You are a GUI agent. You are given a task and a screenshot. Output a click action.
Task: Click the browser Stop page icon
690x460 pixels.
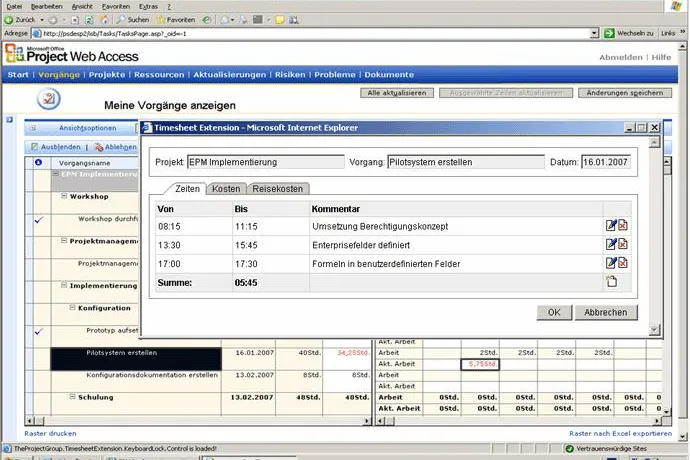click(75, 20)
